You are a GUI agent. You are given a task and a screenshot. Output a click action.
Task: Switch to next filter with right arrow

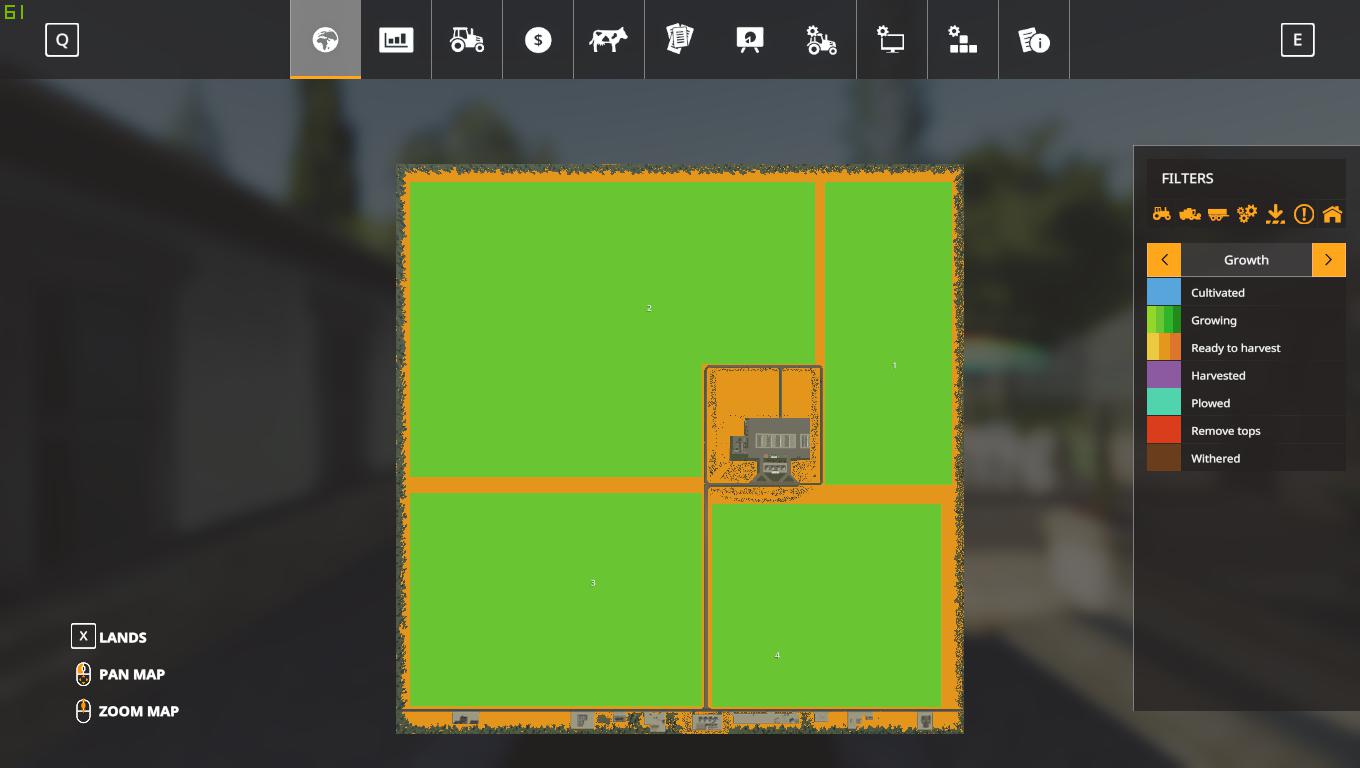tap(1328, 260)
